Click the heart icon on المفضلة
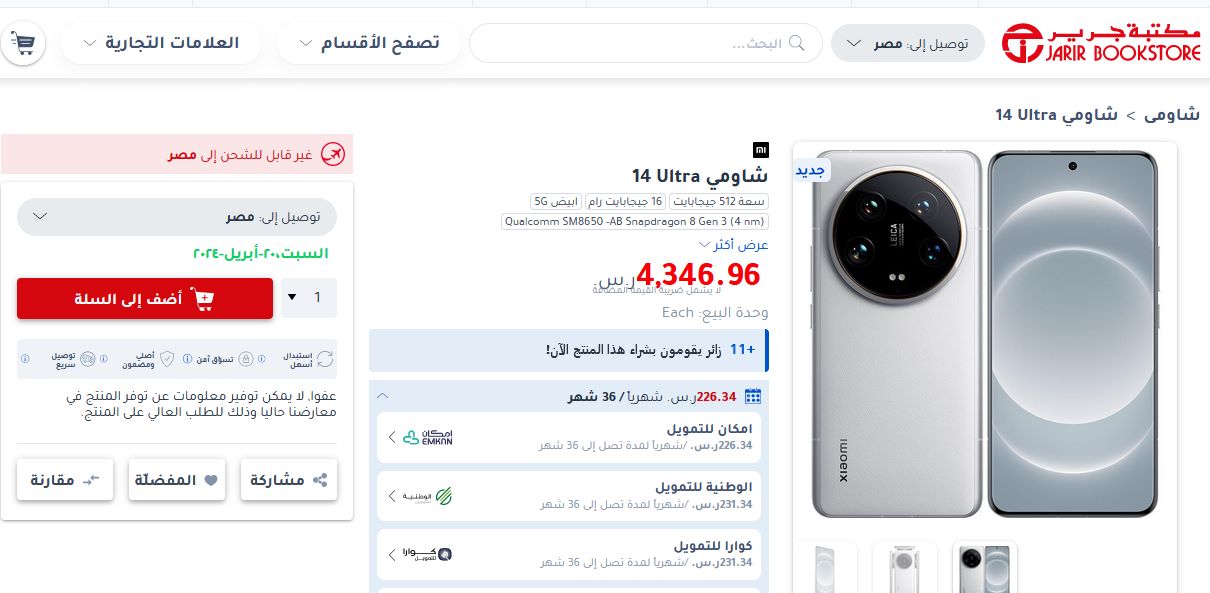 point(211,480)
